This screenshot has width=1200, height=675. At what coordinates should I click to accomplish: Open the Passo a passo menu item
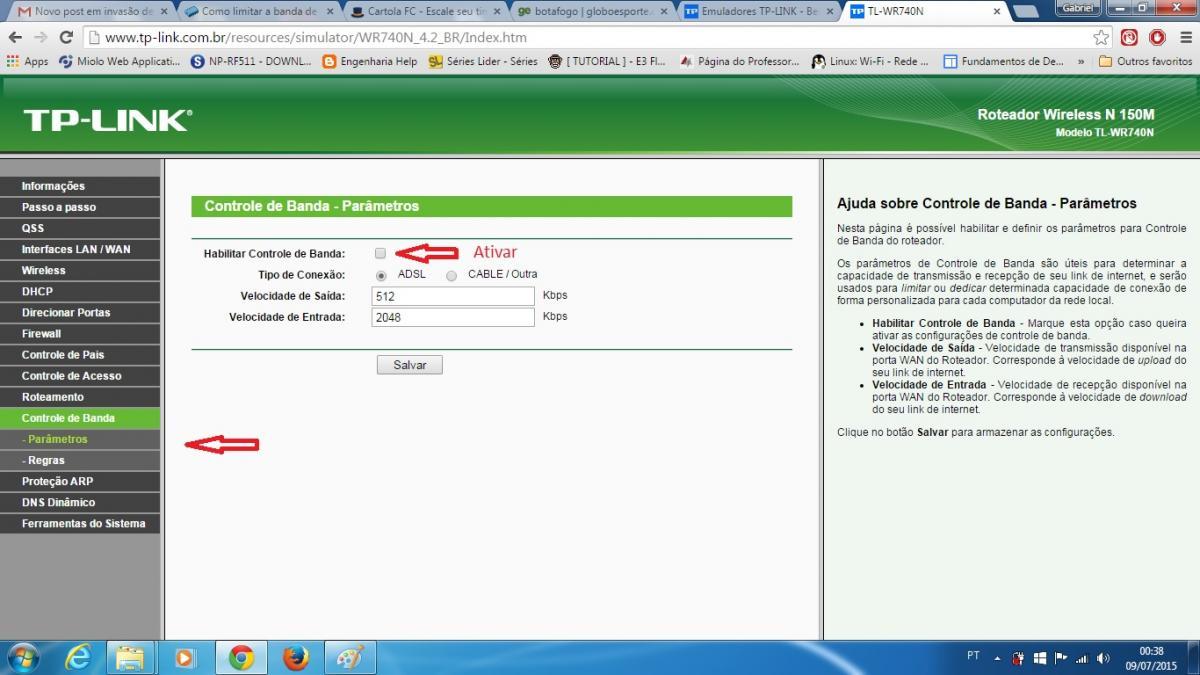point(80,207)
